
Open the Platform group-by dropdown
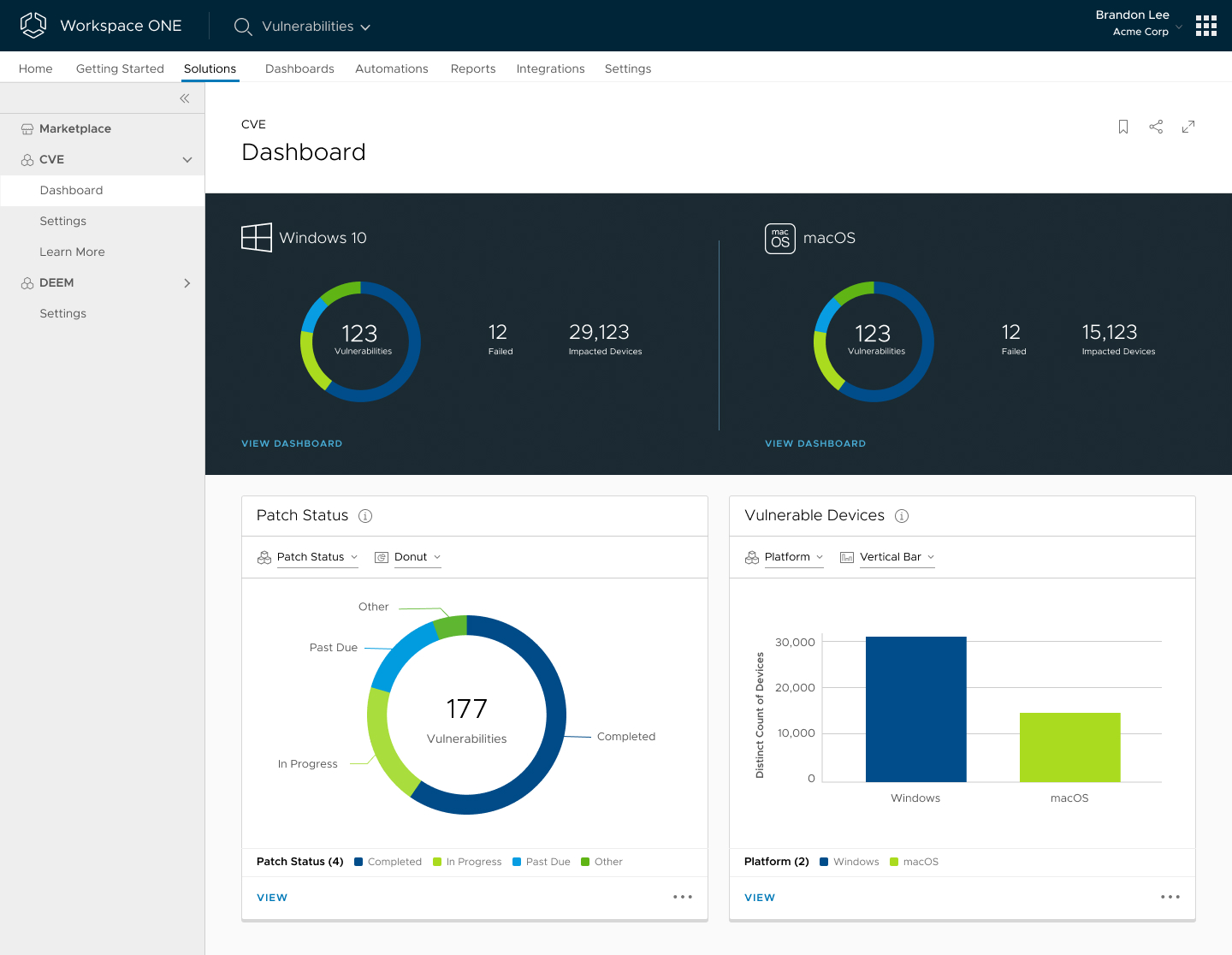[x=794, y=557]
